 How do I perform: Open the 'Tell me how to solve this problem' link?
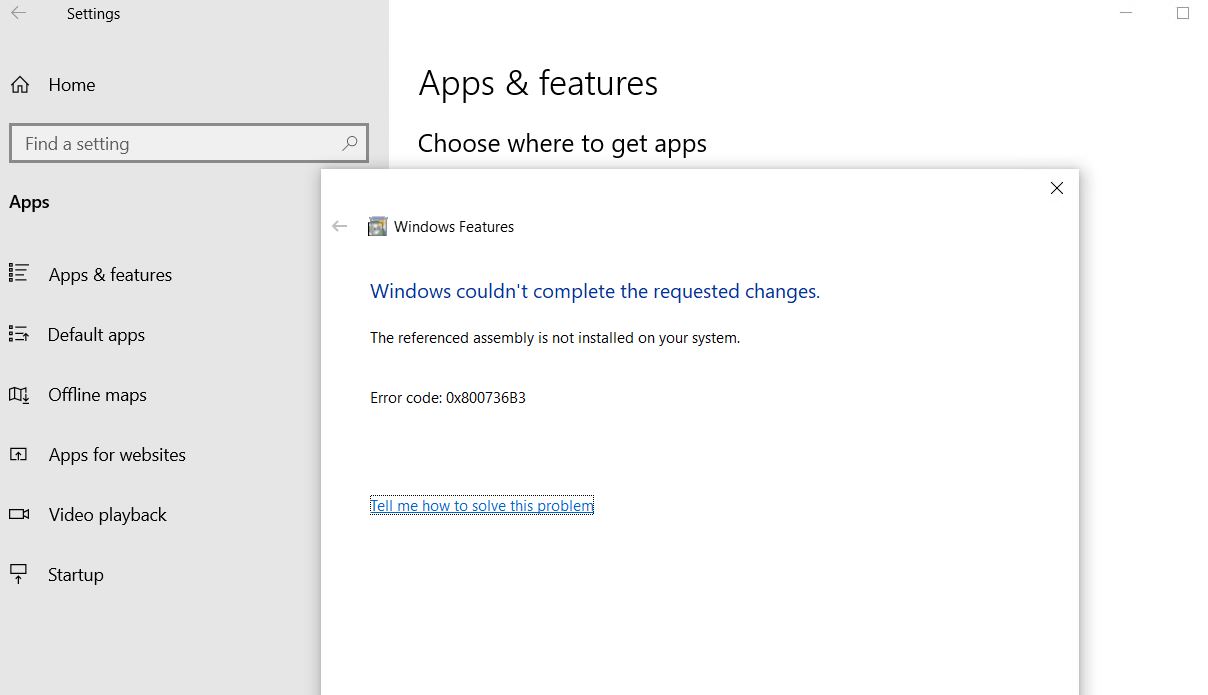482,505
